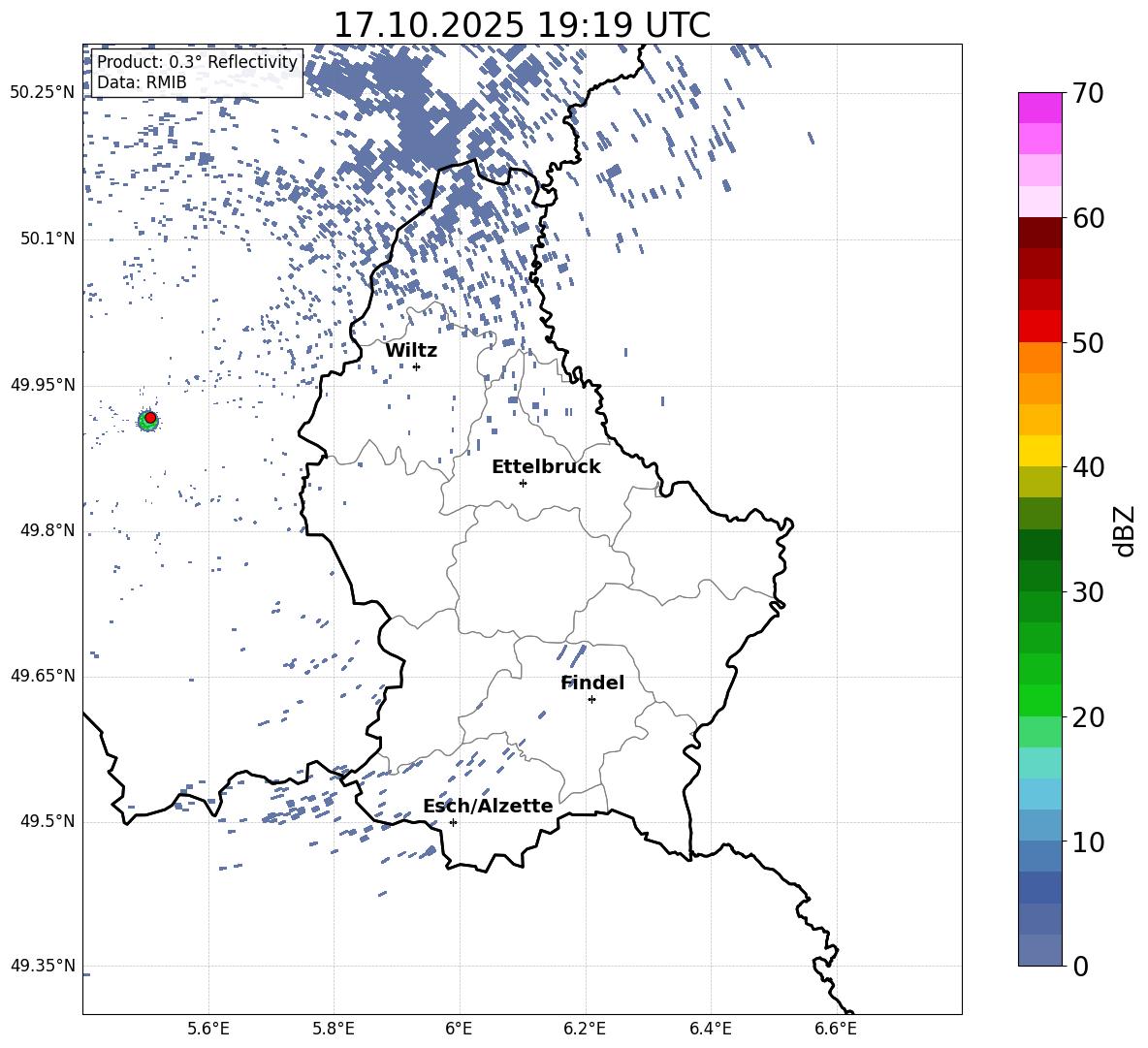Click the 6.4°E longitude label
This screenshot has width=1148, height=1048.
point(710,1029)
